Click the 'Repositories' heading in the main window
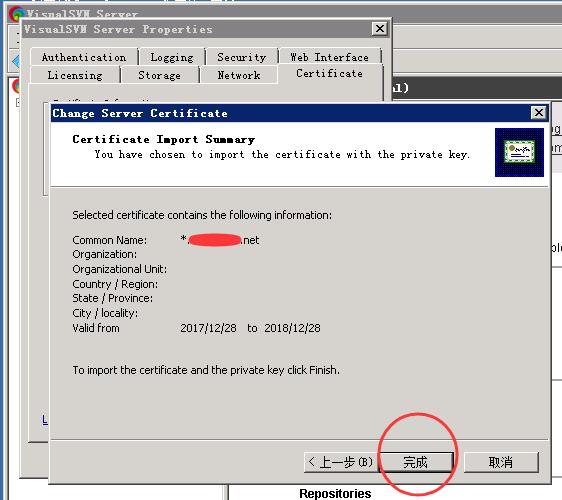This screenshot has height=500, width=562. [335, 494]
